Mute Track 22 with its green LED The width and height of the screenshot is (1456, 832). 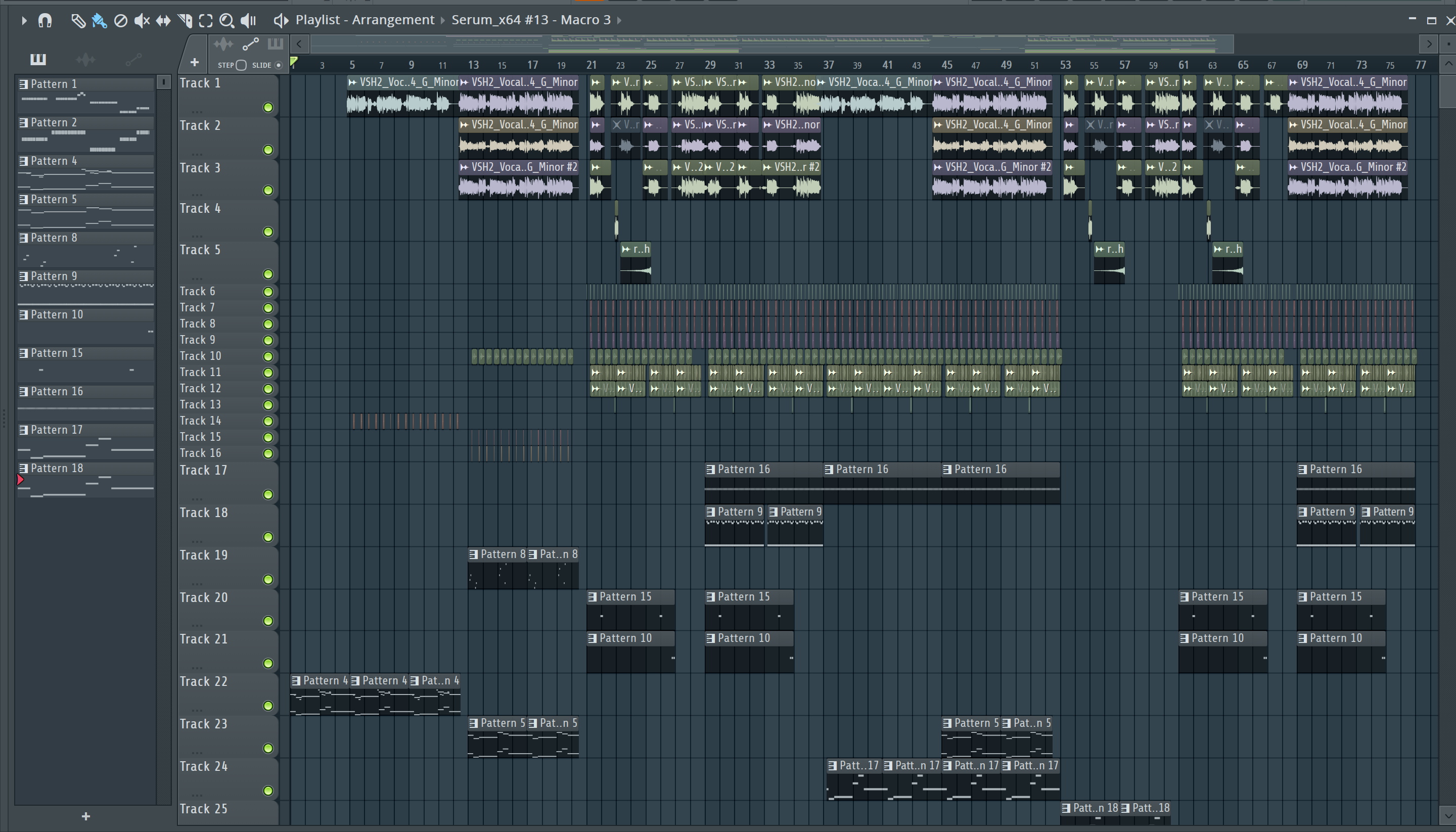pyautogui.click(x=268, y=706)
